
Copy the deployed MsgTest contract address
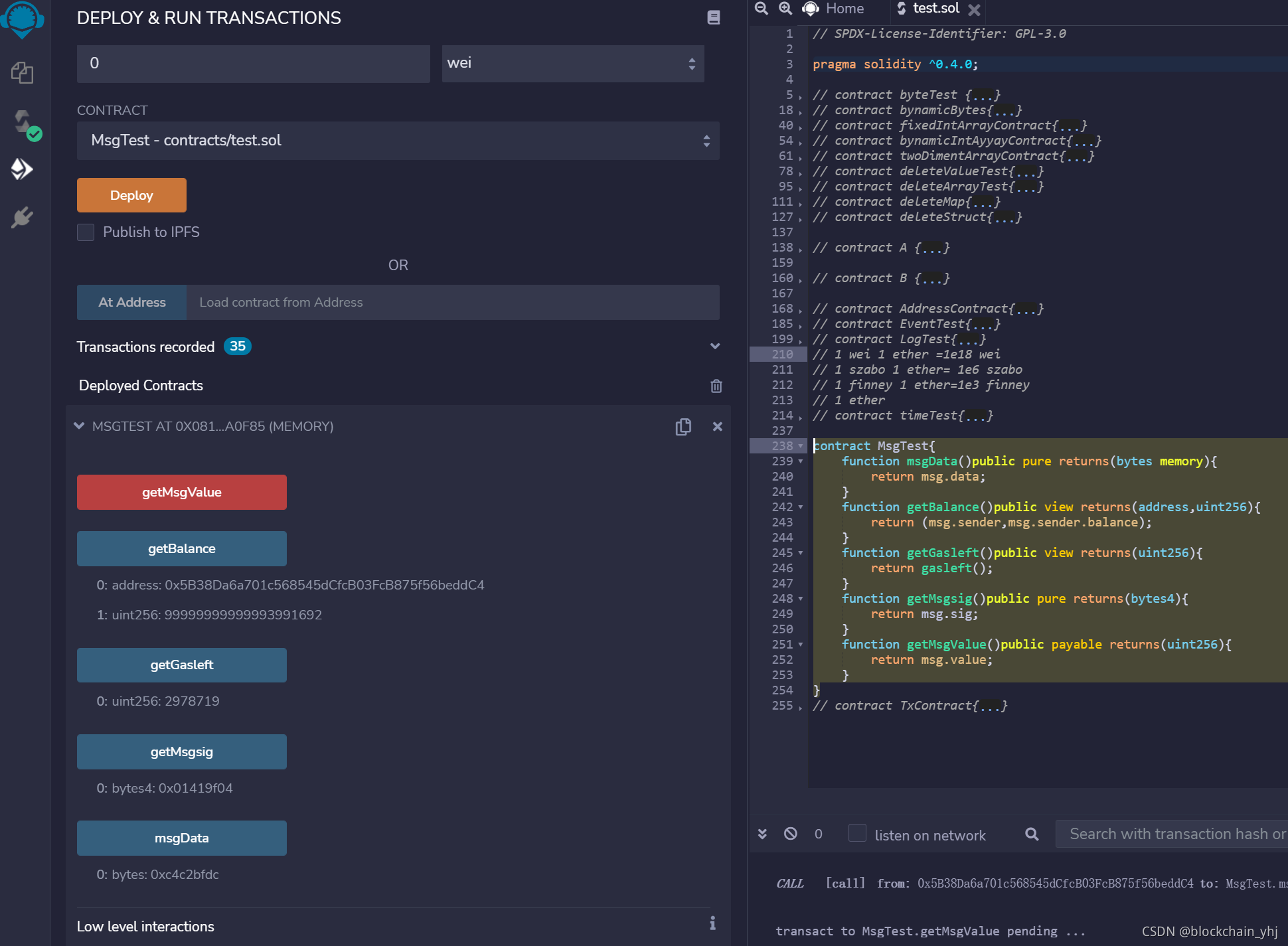pyautogui.click(x=683, y=427)
